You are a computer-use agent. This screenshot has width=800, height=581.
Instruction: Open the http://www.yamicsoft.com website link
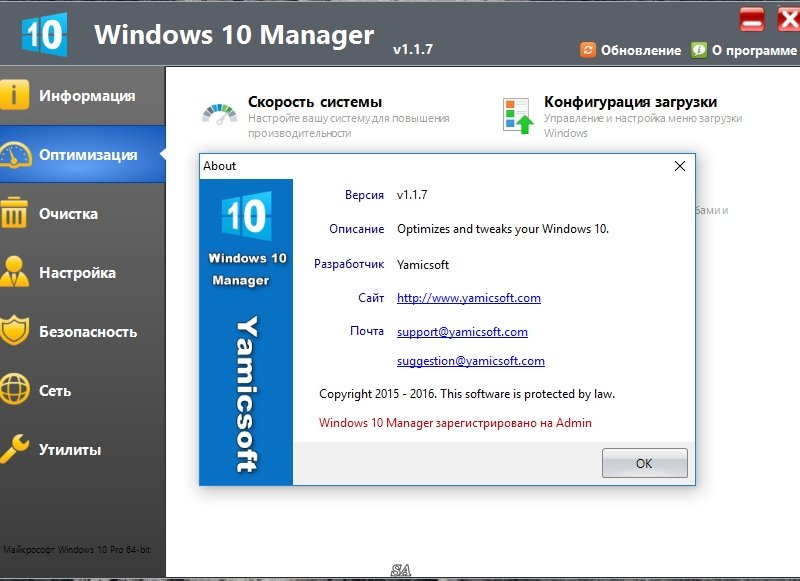tap(468, 298)
